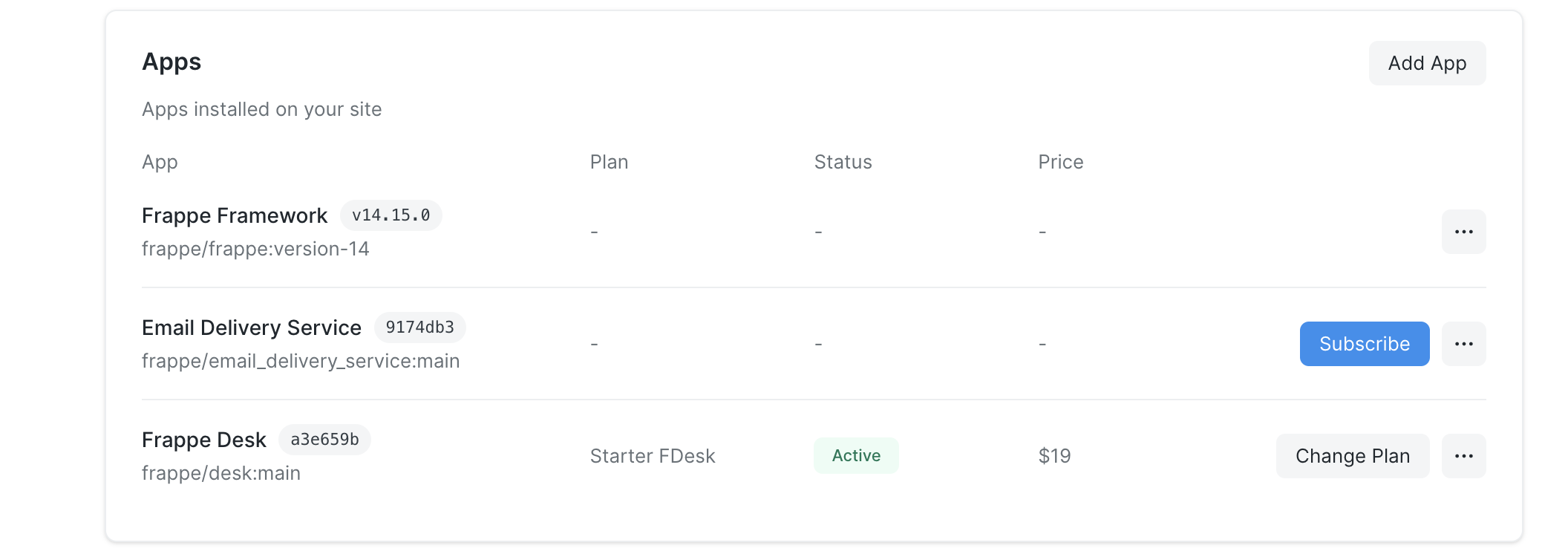Click the 9174db3 commit badge
This screenshot has height=557, width=1568.
(420, 327)
